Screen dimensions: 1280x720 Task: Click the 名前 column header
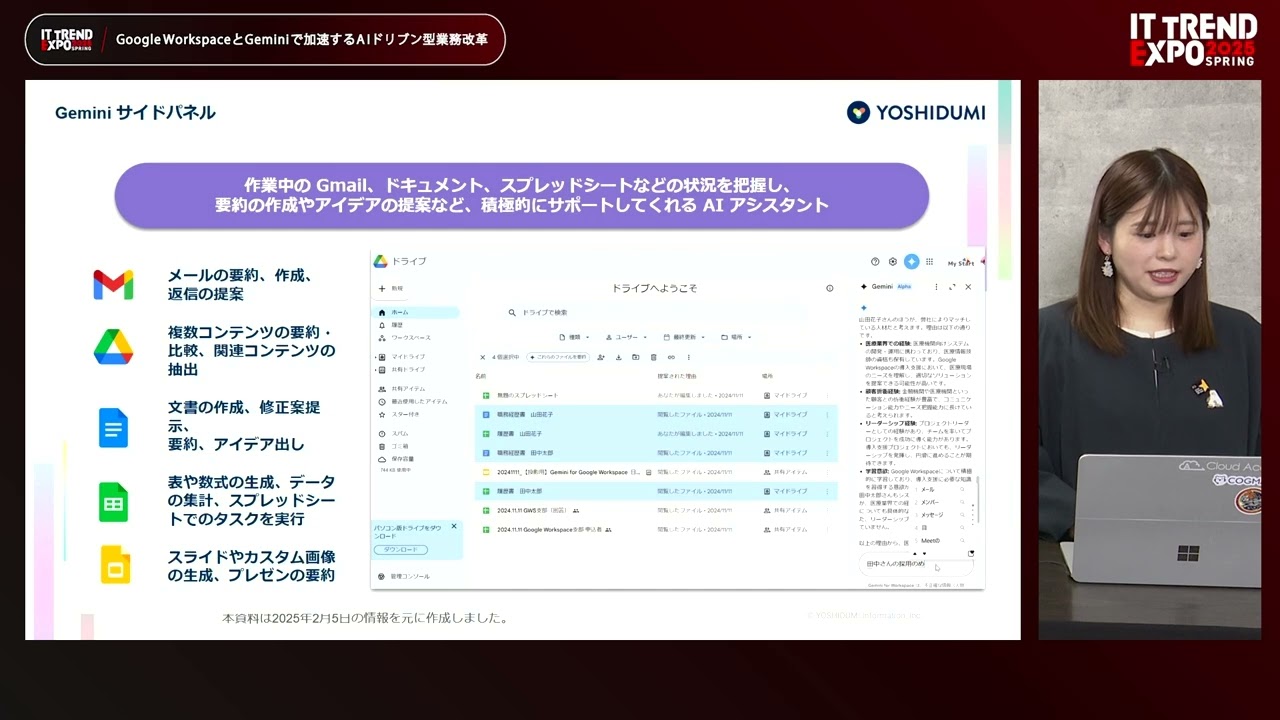[x=481, y=376]
